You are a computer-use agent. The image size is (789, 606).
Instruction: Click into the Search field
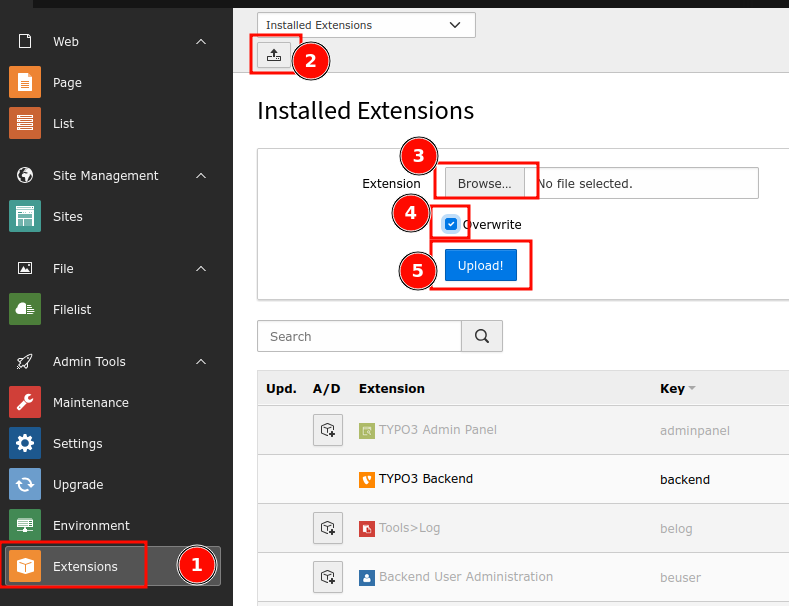(x=359, y=336)
